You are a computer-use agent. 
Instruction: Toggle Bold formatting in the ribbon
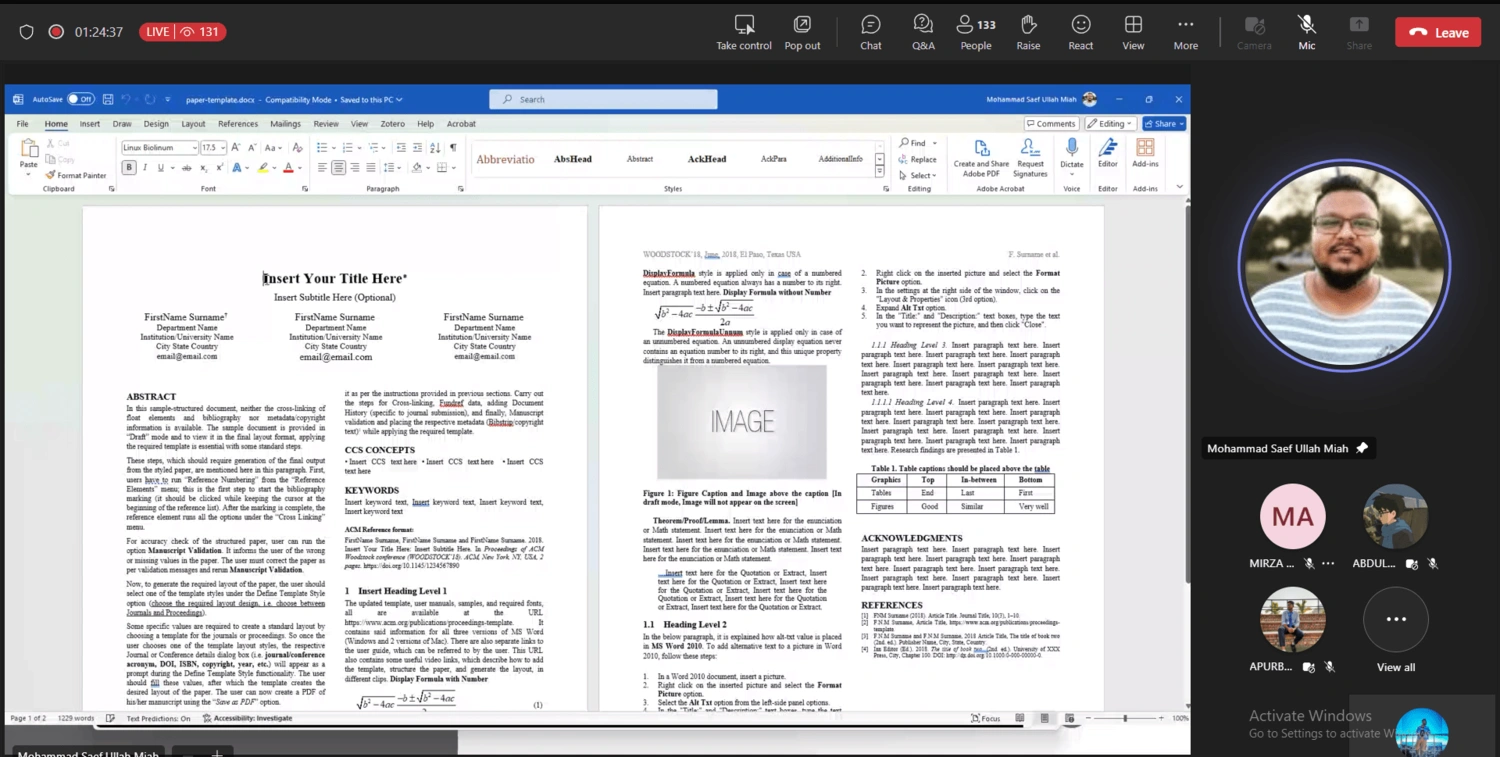(x=129, y=168)
